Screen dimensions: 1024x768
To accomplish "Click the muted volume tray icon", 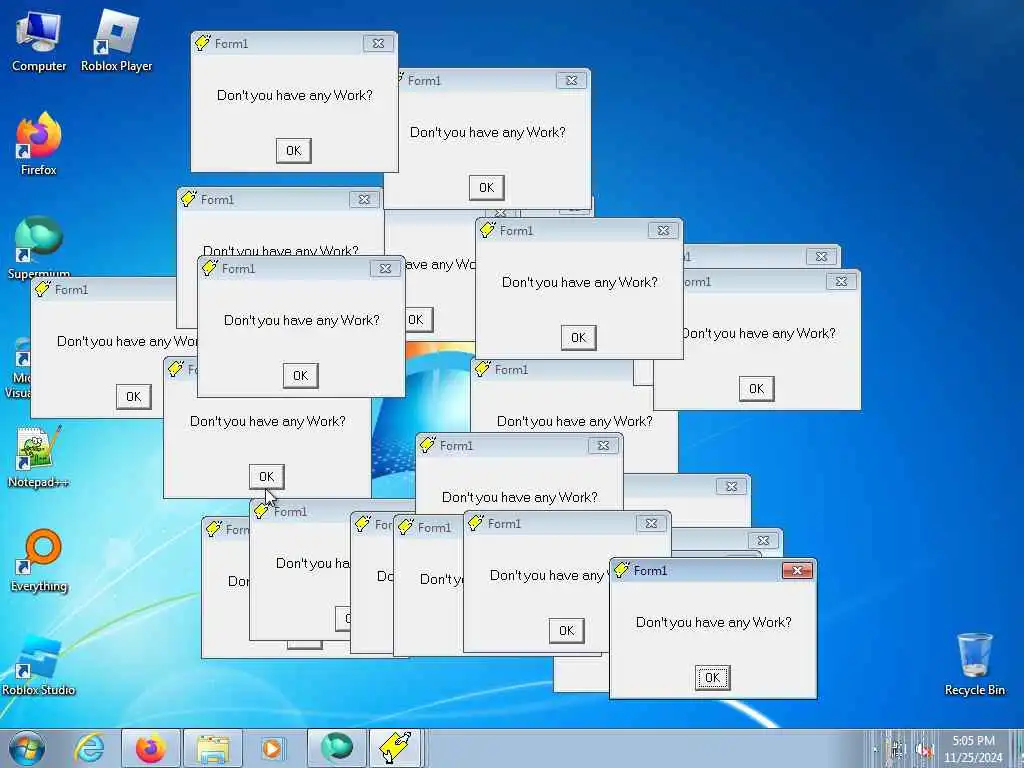I will (x=924, y=749).
